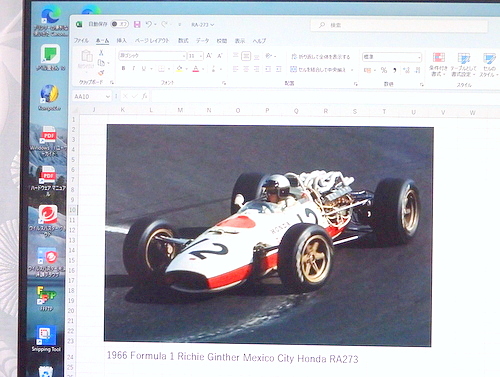Image resolution: width=500 pixels, height=377 pixels.
Task: Switch to the 表示 (View) tab
Action: pos(240,41)
